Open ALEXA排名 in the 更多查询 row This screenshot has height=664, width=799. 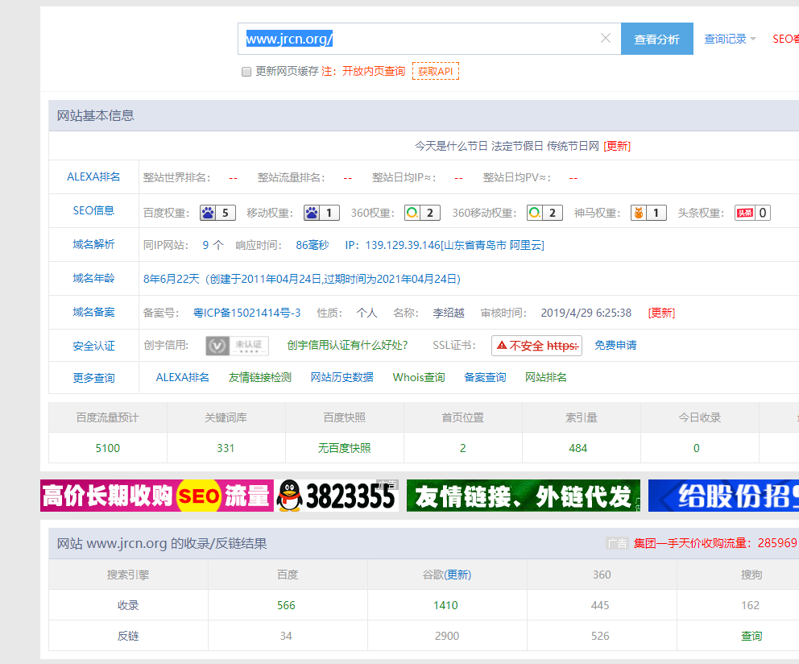182,377
